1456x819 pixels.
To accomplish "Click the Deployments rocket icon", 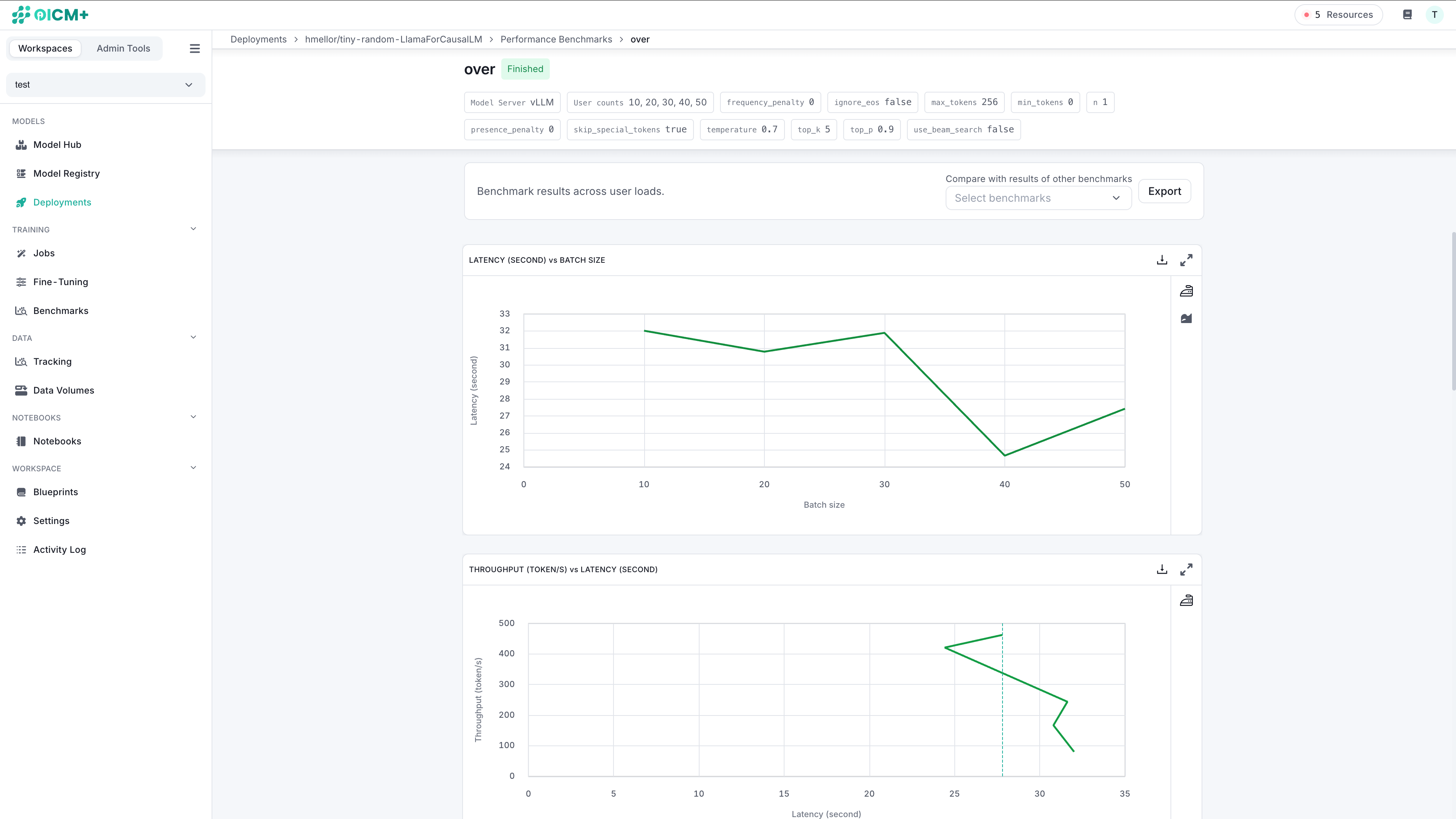I will coord(21,202).
